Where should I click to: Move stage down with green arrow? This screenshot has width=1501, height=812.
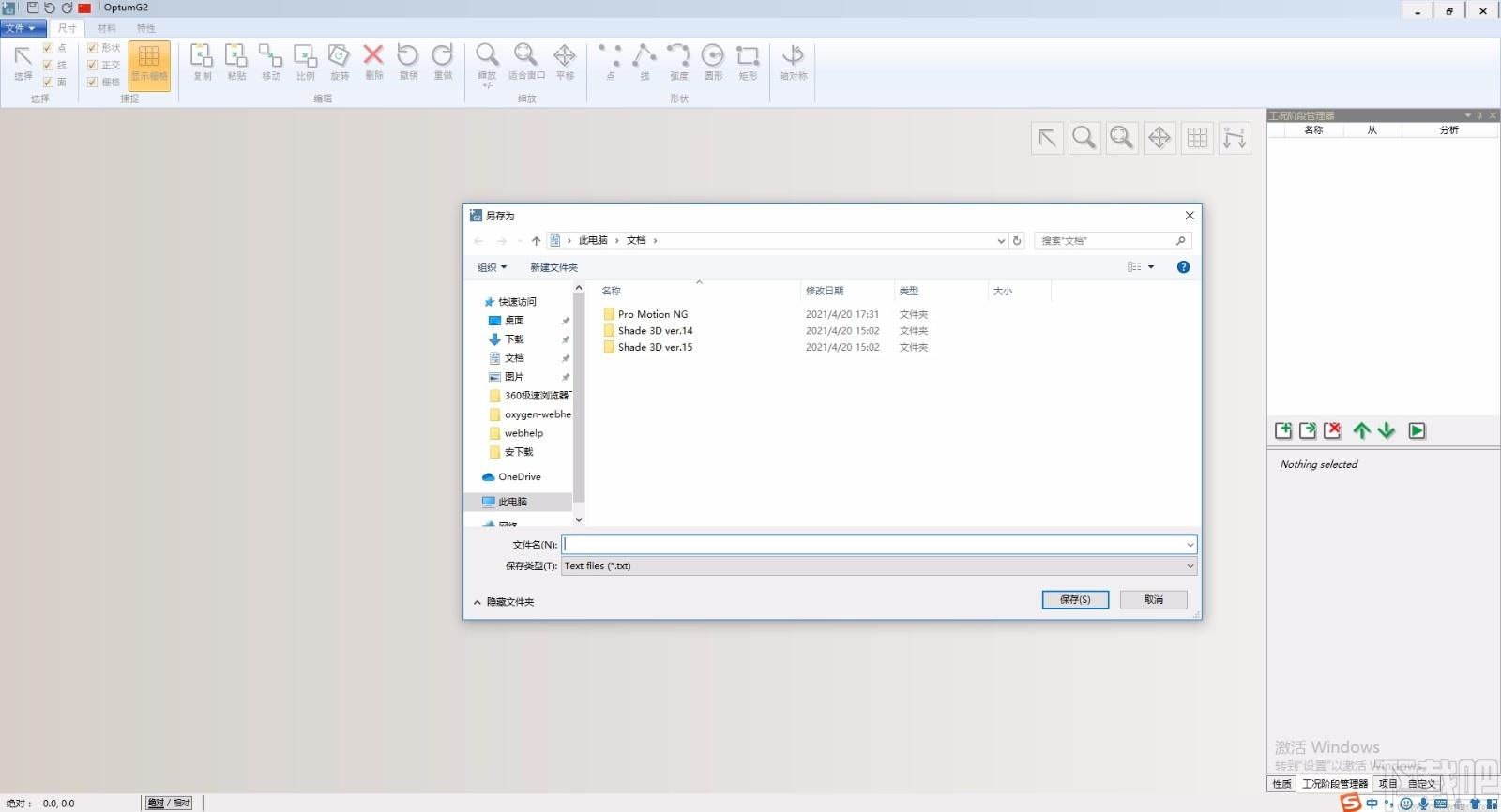1387,430
